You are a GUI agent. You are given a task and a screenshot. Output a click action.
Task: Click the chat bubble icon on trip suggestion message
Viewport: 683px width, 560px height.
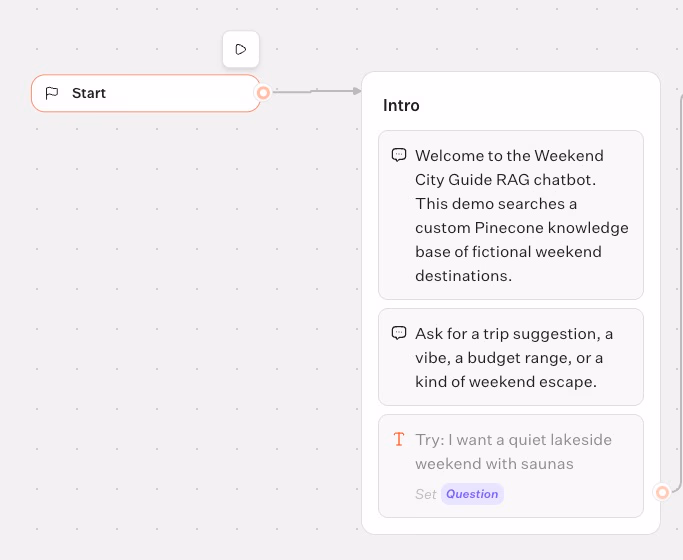coord(399,333)
